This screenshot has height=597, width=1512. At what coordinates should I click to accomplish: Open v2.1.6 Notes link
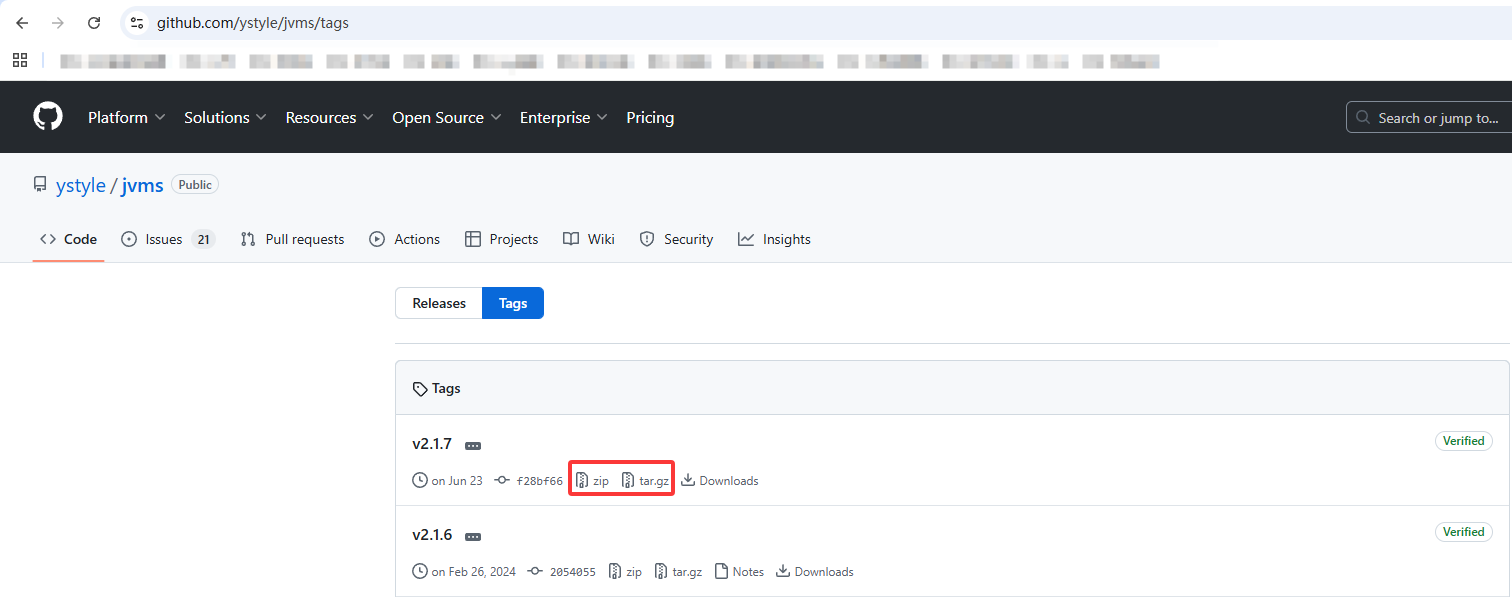[740, 572]
